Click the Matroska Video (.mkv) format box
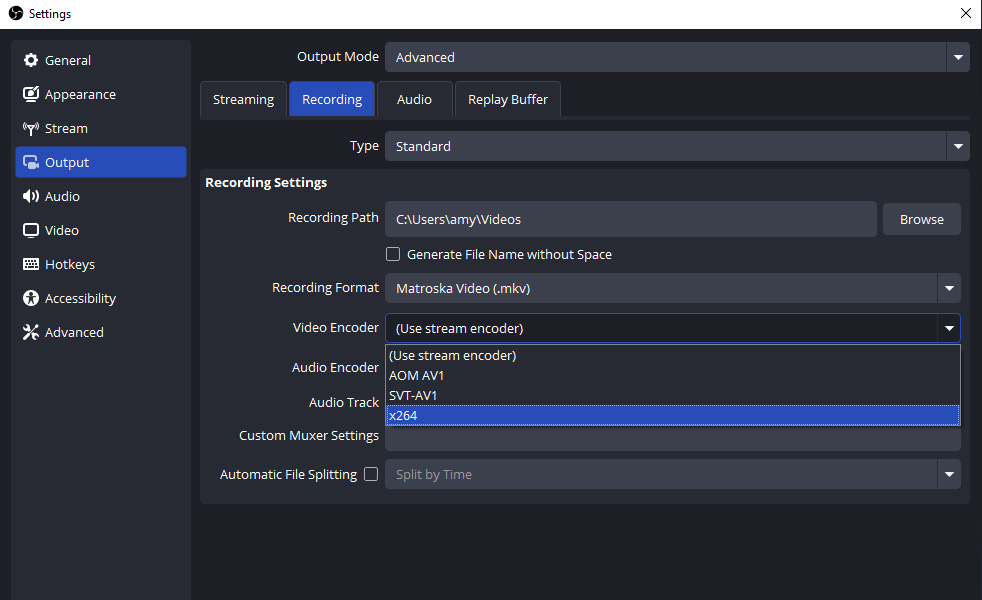The width and height of the screenshot is (982, 600). (673, 288)
